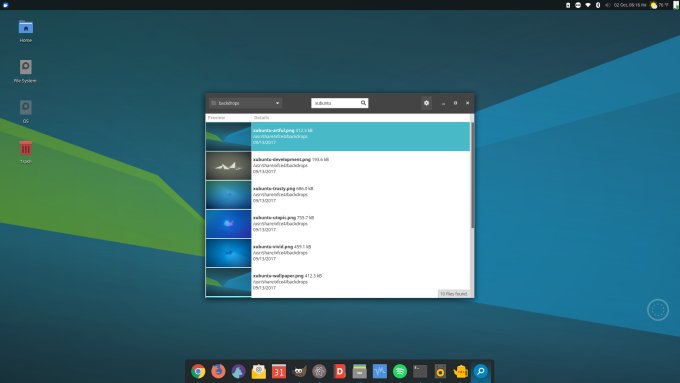Select the xubuntu-utopic.png thumbnail
680x383 pixels.
229,224
